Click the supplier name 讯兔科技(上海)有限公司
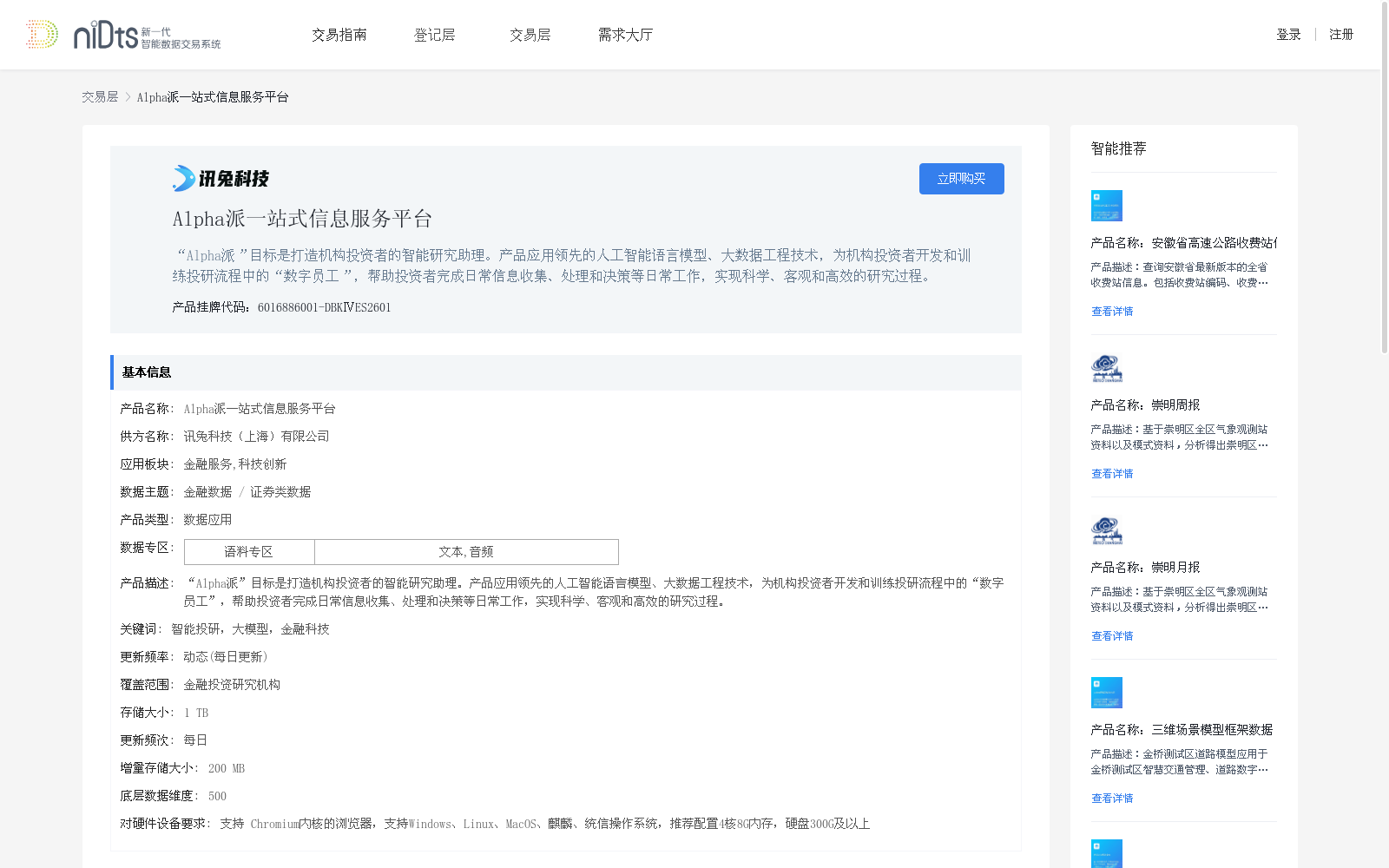 coord(256,437)
